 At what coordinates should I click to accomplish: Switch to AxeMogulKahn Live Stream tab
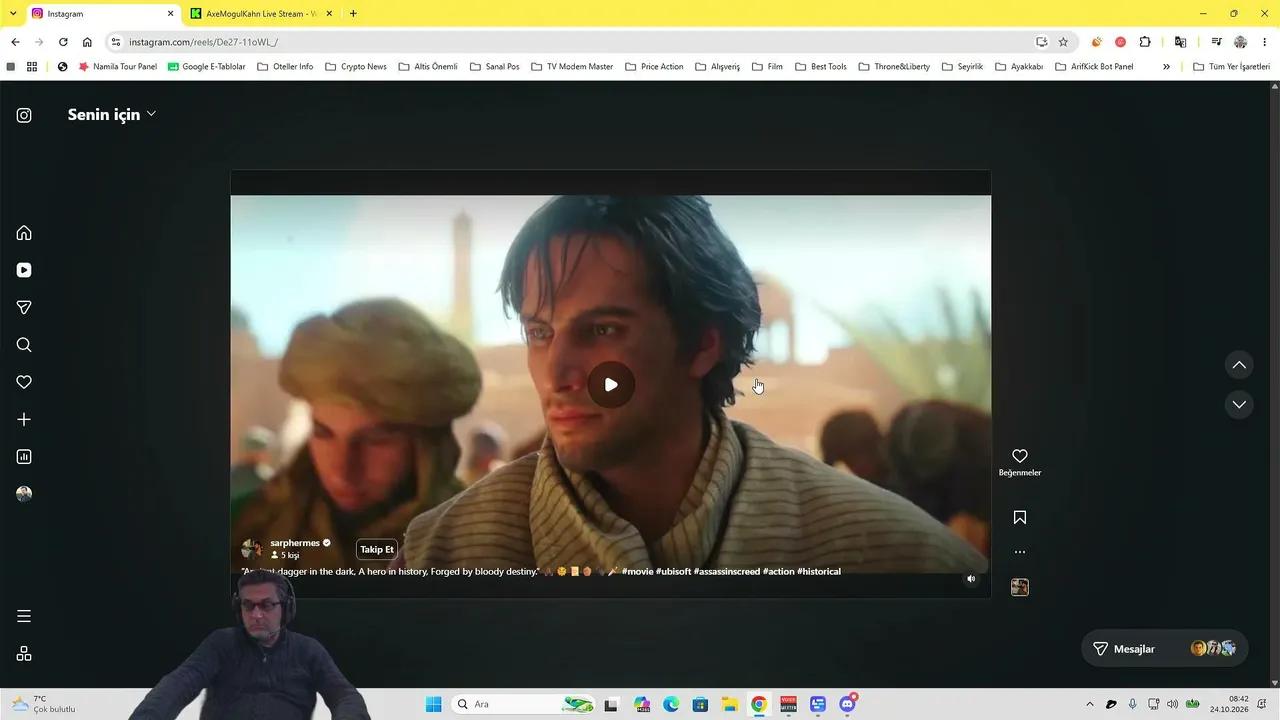(260, 14)
